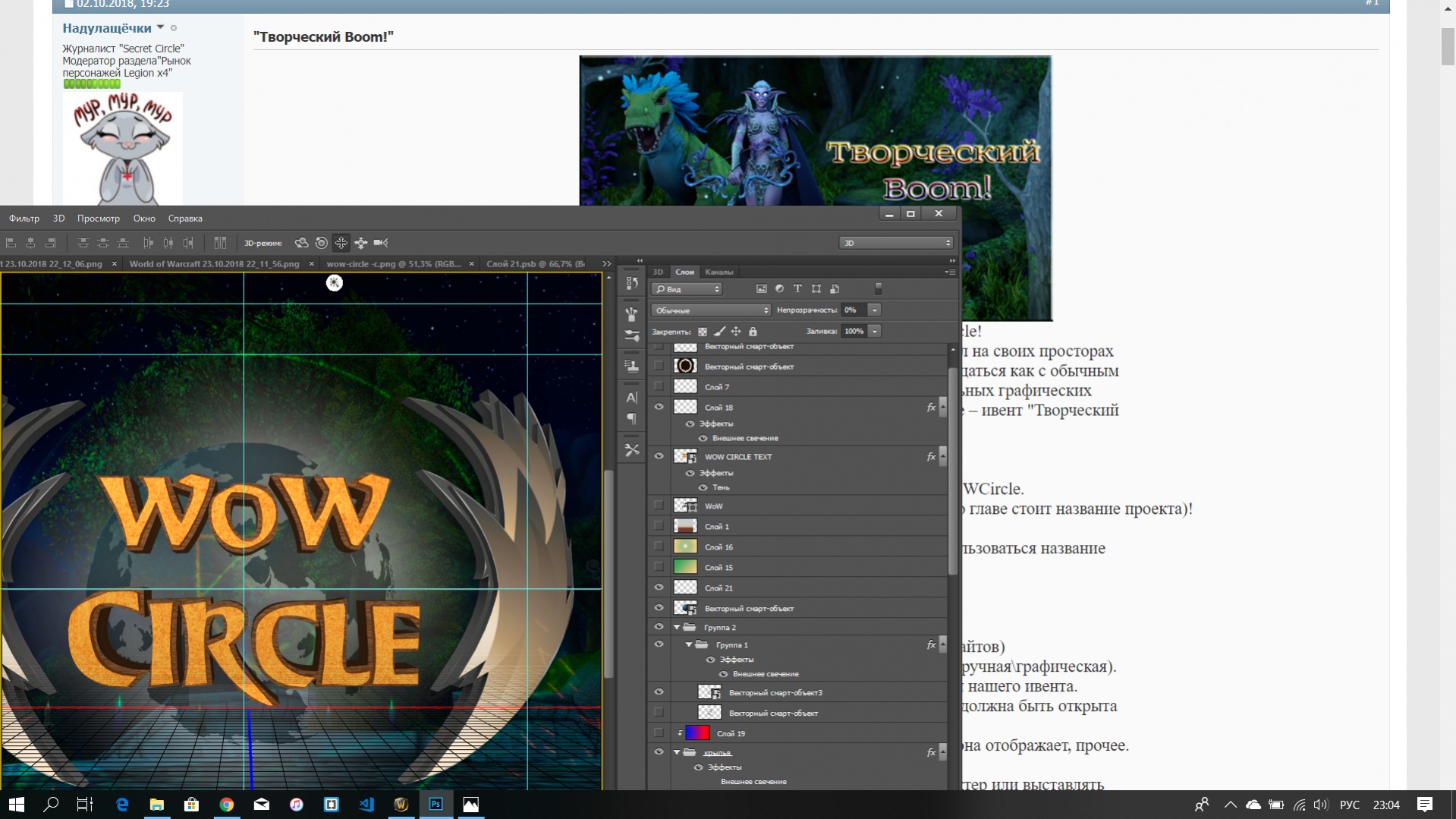Click the lock all layer icon

point(753,332)
